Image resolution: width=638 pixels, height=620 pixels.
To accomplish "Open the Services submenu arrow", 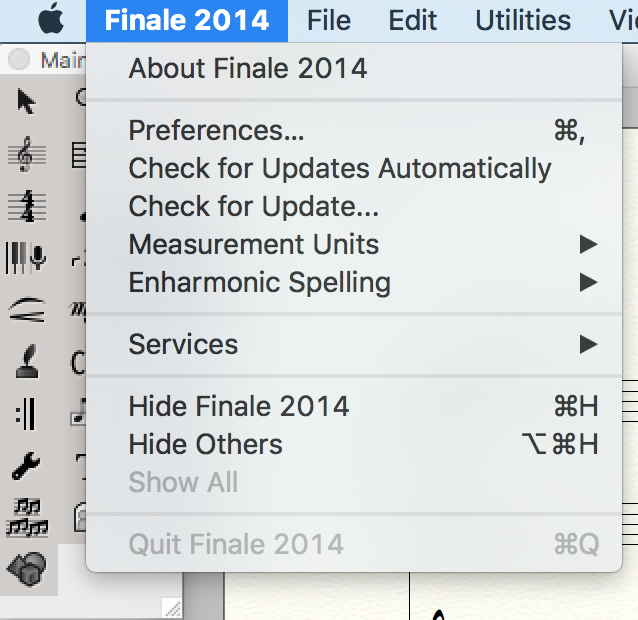I will point(588,345).
